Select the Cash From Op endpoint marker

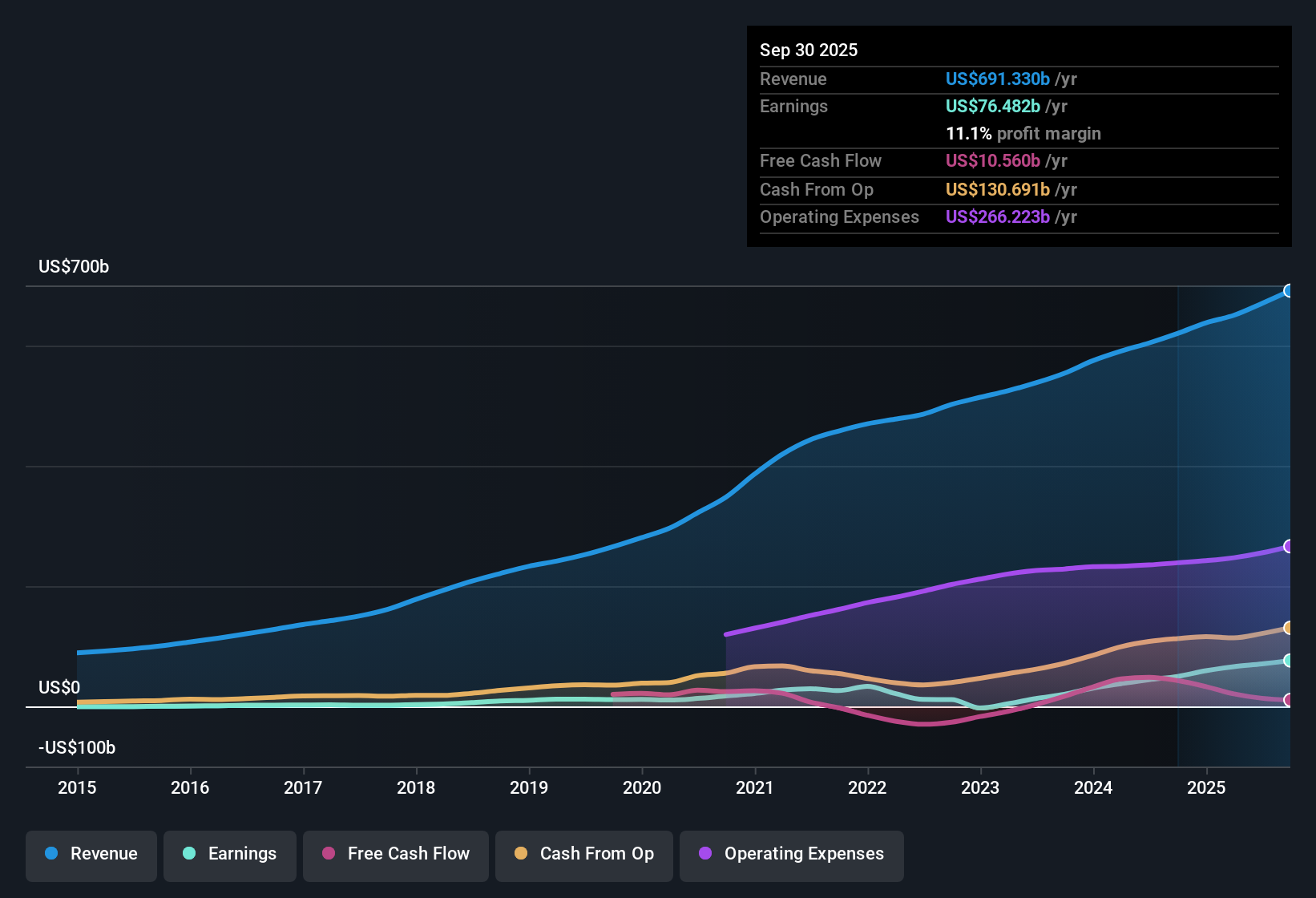pyautogui.click(x=1289, y=629)
